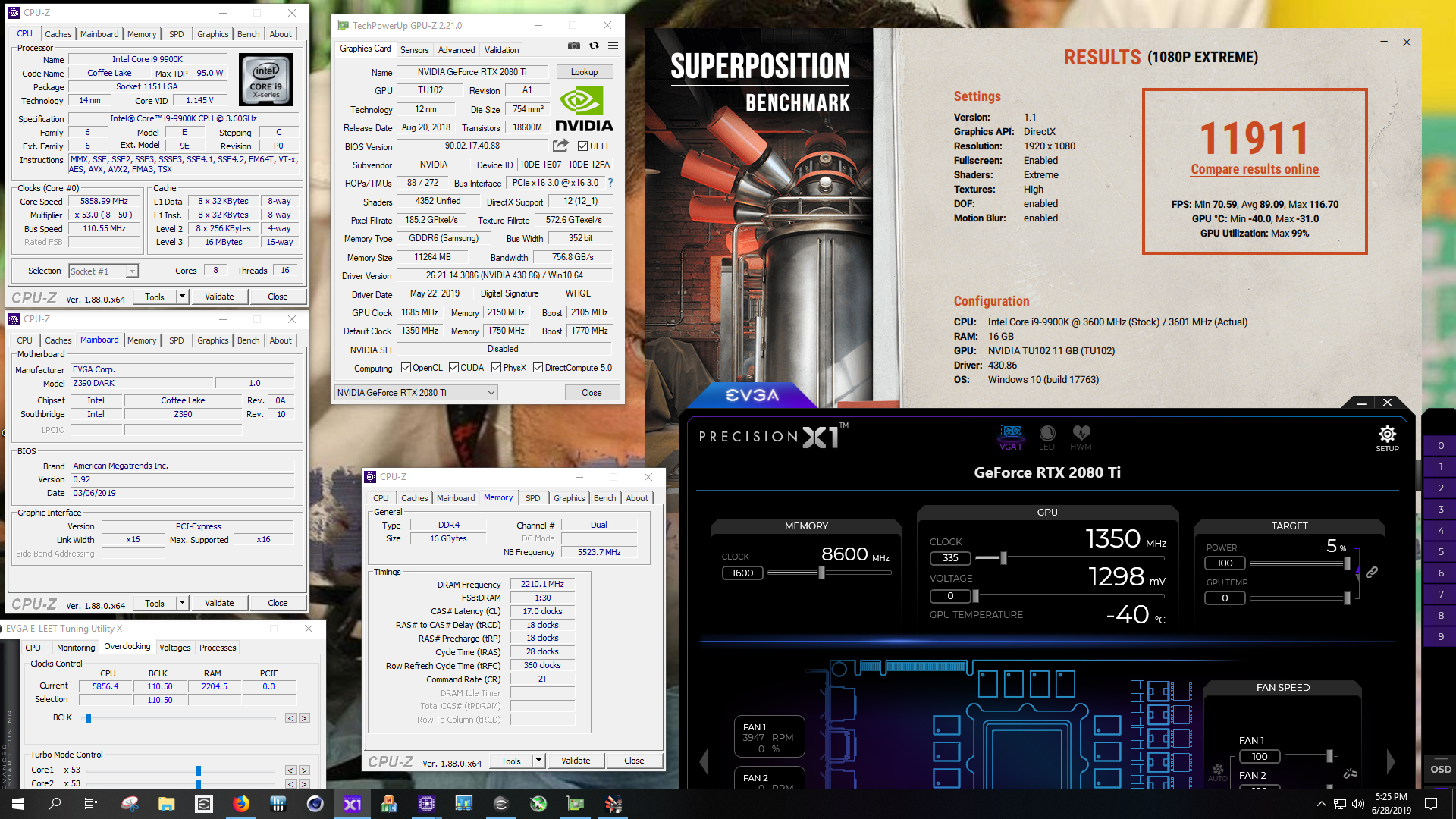Adjust the GPU Voltage slider handle
This screenshot has width=1456, height=819.
[975, 596]
